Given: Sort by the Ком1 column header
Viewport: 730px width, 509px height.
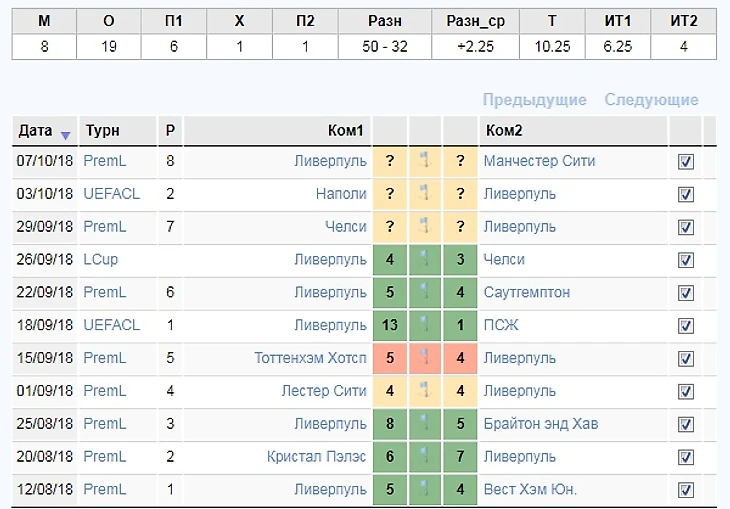Looking at the screenshot, I should [345, 131].
